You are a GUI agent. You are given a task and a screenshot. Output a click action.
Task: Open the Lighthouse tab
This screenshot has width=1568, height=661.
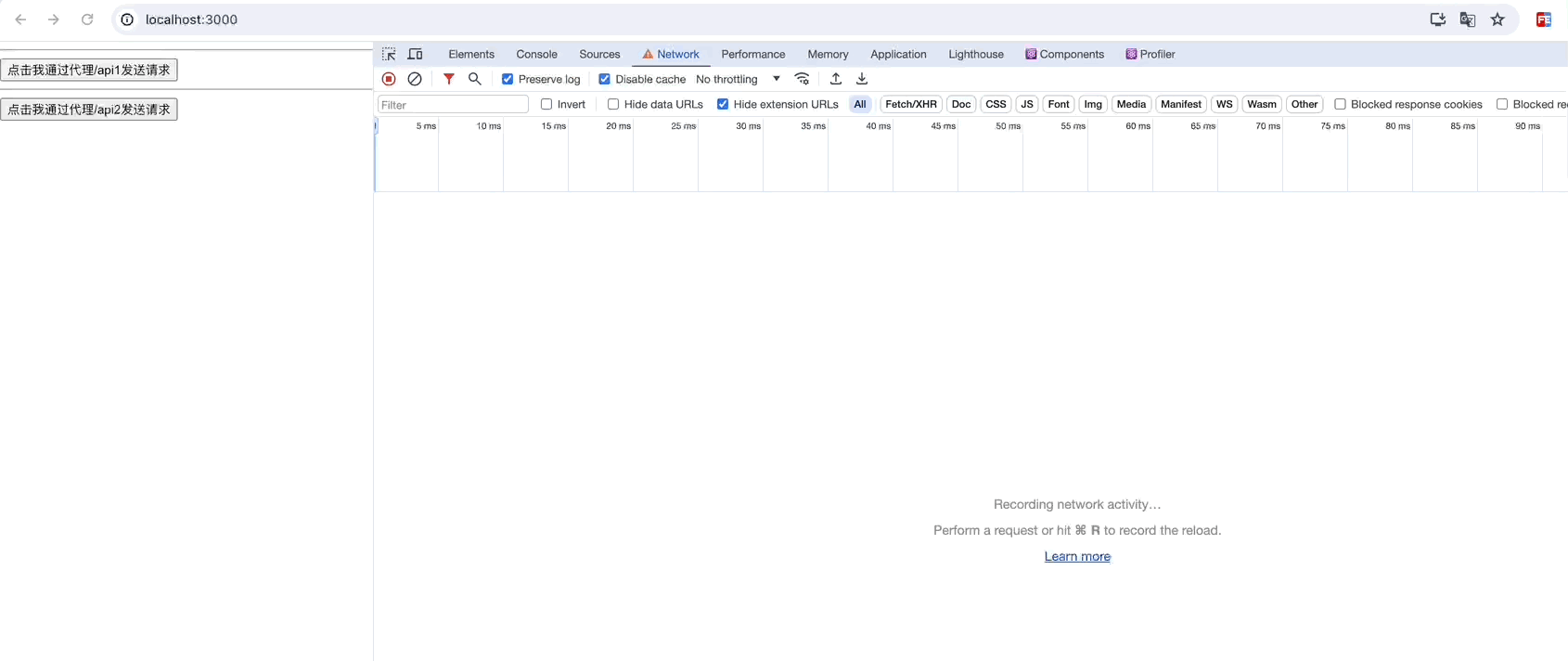(976, 54)
